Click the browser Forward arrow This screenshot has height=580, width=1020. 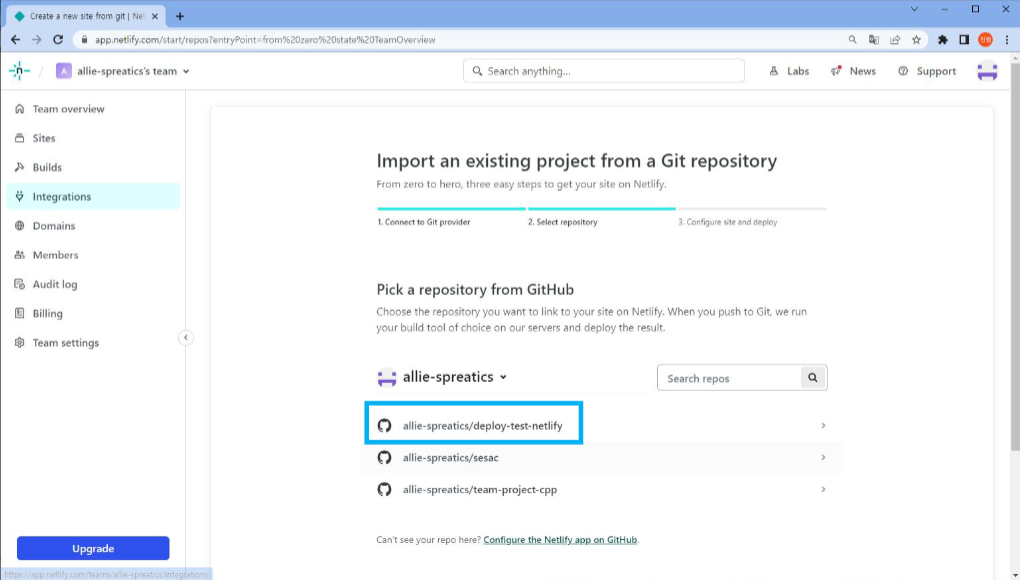36,40
